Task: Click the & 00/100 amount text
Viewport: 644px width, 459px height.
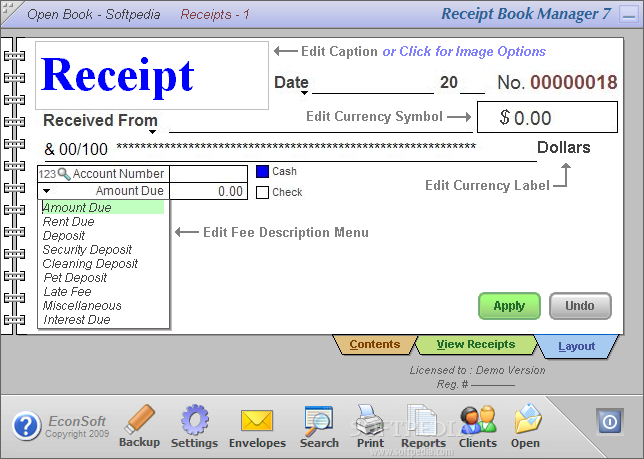Action: point(76,149)
